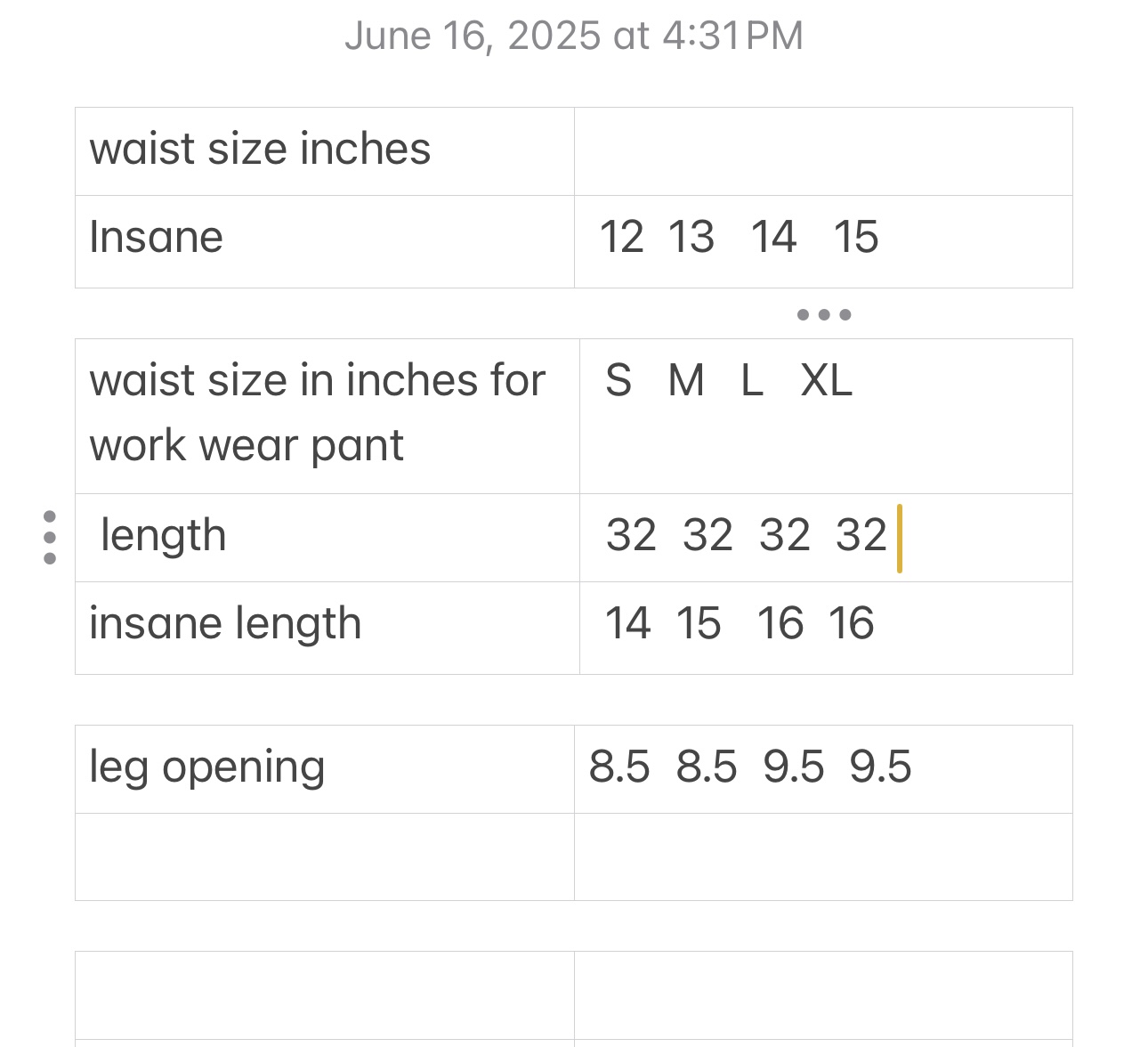Click the empty cell under leg opening
The height and width of the screenshot is (1047, 1148).
(x=325, y=856)
